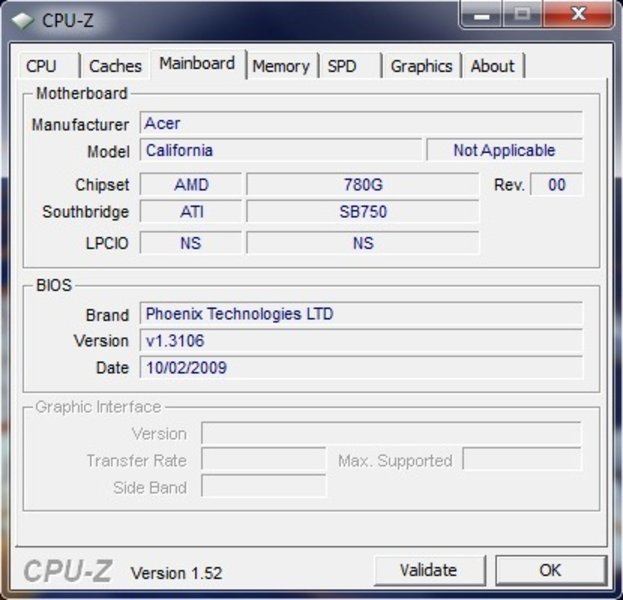
Task: Click the Not Applicable model field
Action: pos(505,150)
